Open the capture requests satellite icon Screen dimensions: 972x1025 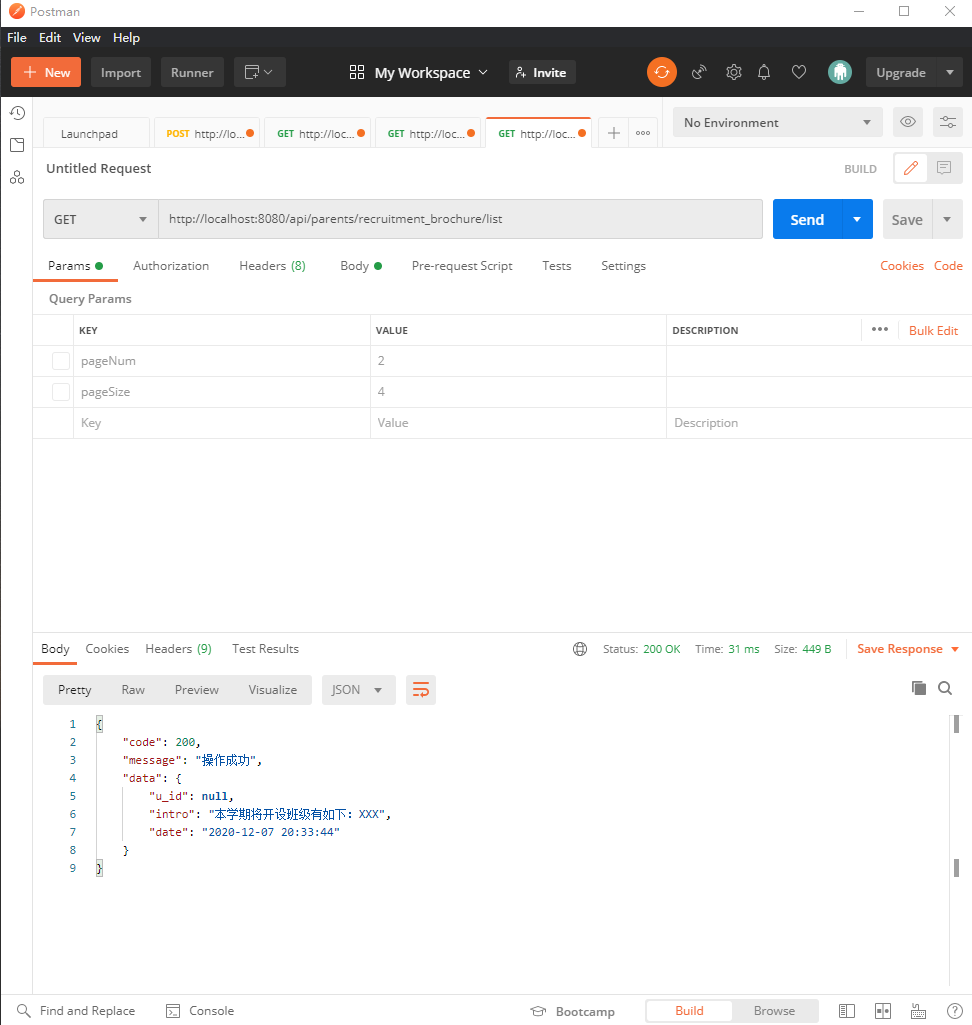point(699,72)
